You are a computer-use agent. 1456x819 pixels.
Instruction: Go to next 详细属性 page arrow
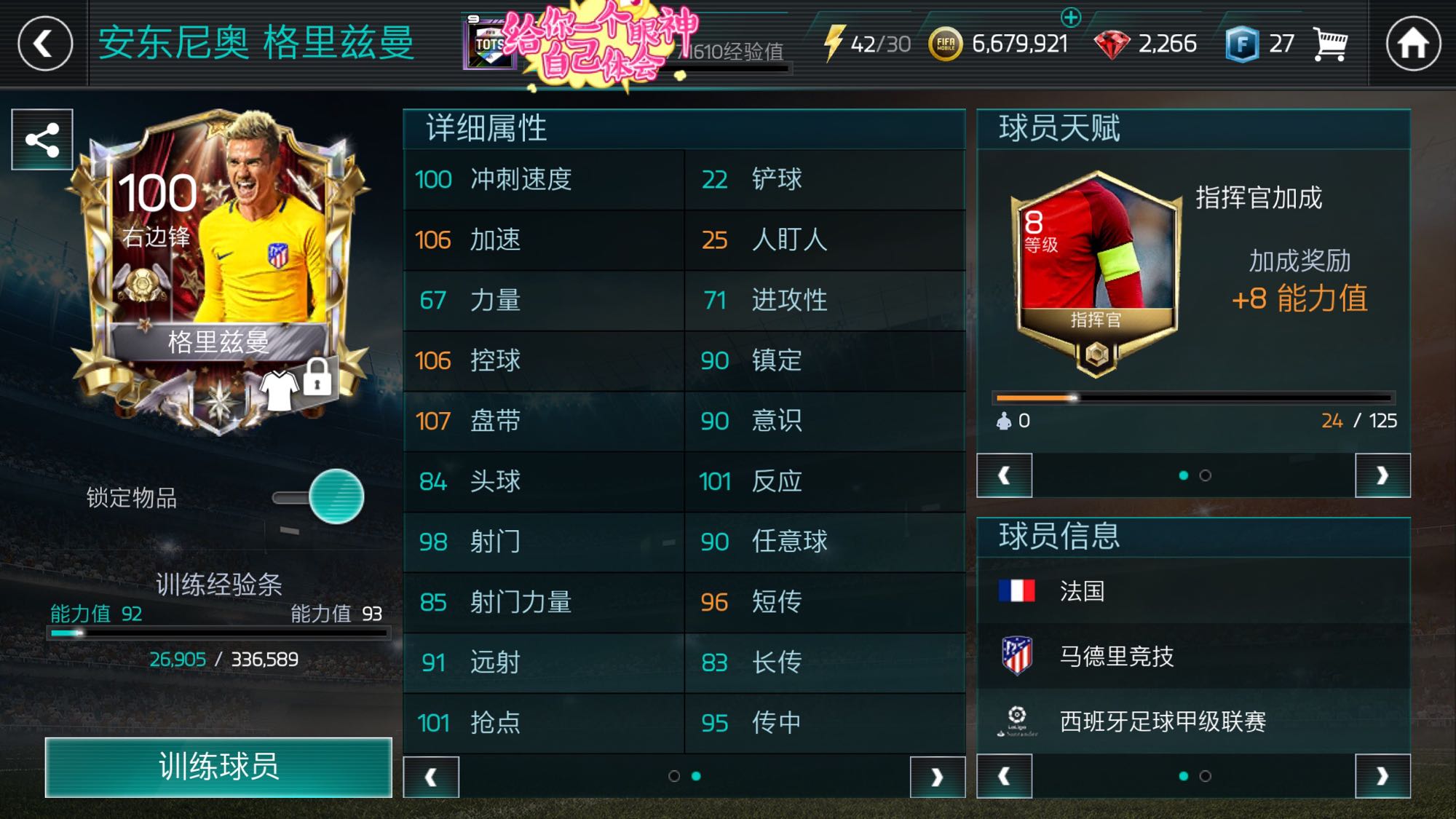[x=938, y=777]
